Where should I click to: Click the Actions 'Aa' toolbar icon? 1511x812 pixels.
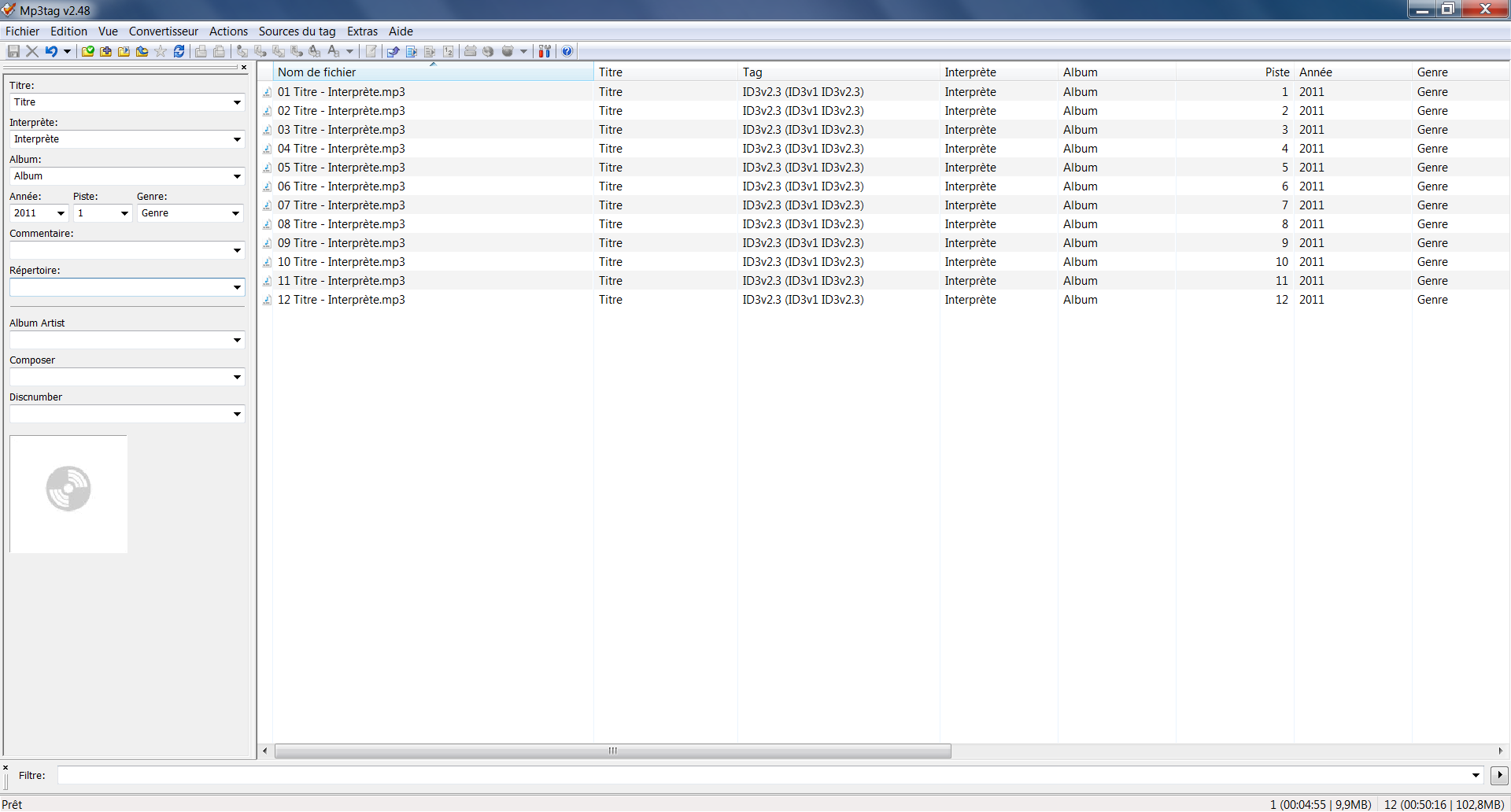point(334,51)
